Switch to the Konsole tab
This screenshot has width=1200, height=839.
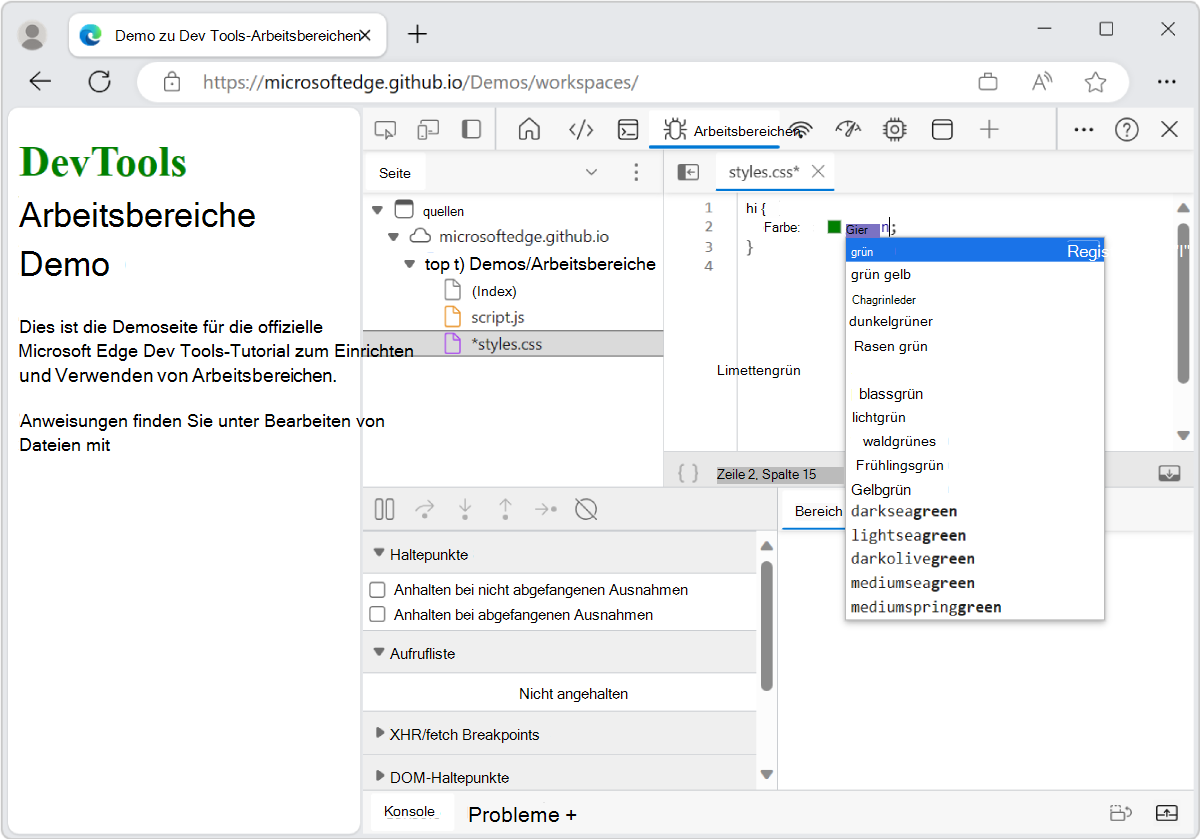point(411,814)
